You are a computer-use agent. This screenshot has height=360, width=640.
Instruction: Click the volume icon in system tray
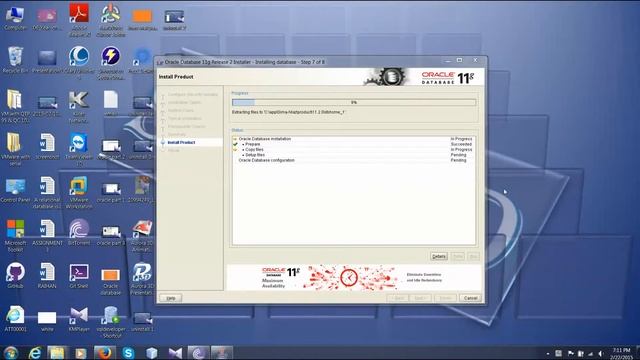coord(600,353)
